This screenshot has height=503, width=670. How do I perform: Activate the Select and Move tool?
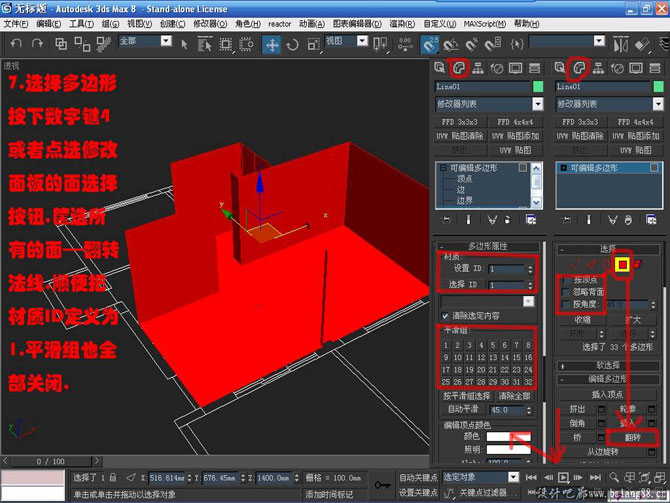tap(272, 44)
